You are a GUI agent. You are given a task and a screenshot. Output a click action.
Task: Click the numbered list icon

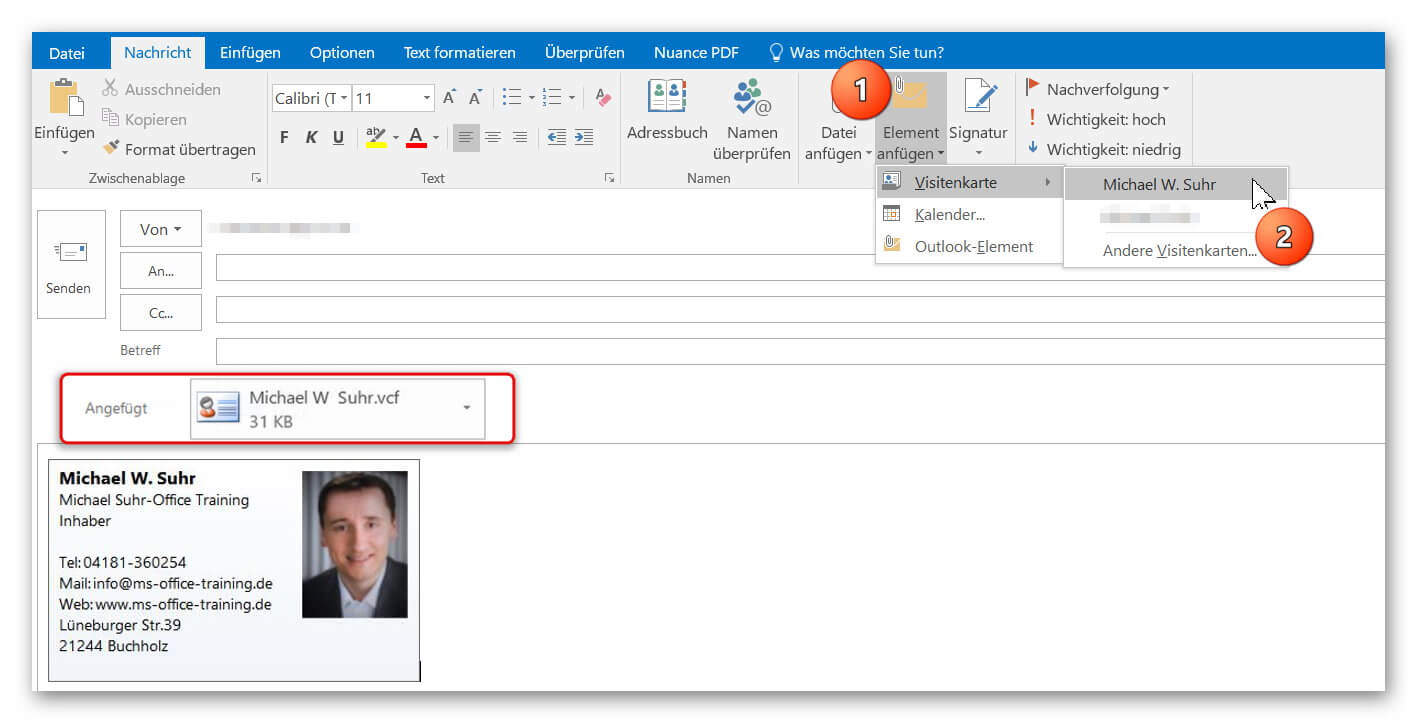(551, 97)
